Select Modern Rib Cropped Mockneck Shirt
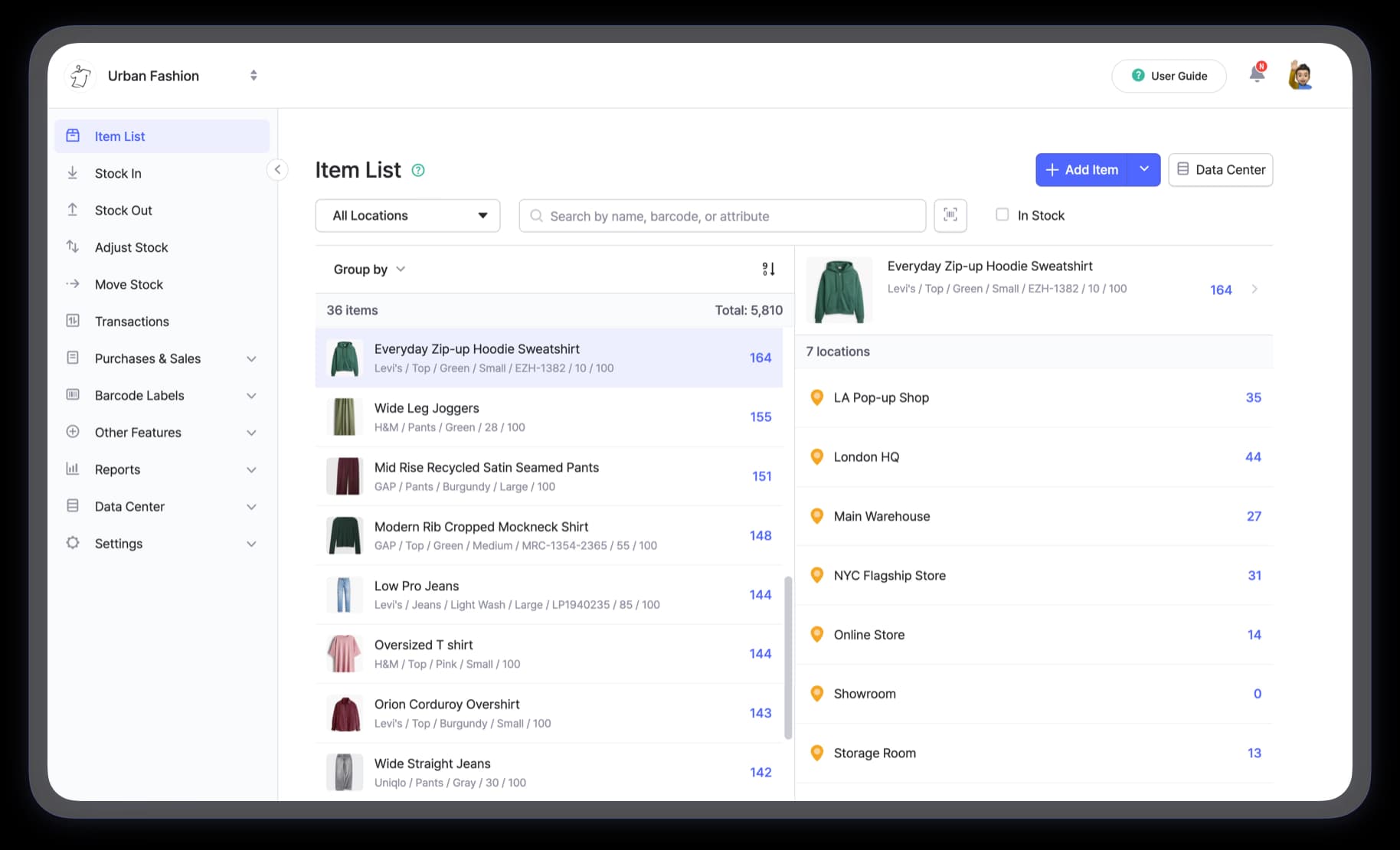Image resolution: width=1400 pixels, height=850 pixels. pyautogui.click(x=549, y=535)
